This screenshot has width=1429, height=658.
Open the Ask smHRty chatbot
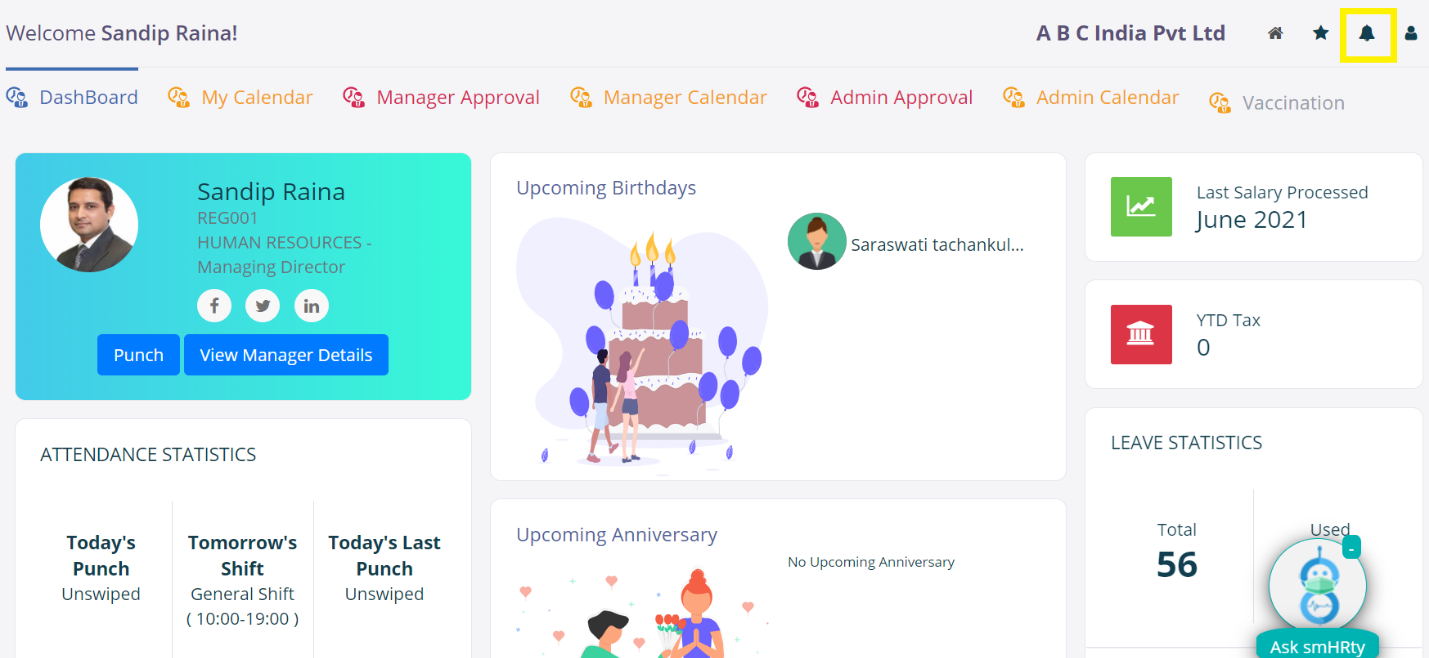[x=1317, y=646]
